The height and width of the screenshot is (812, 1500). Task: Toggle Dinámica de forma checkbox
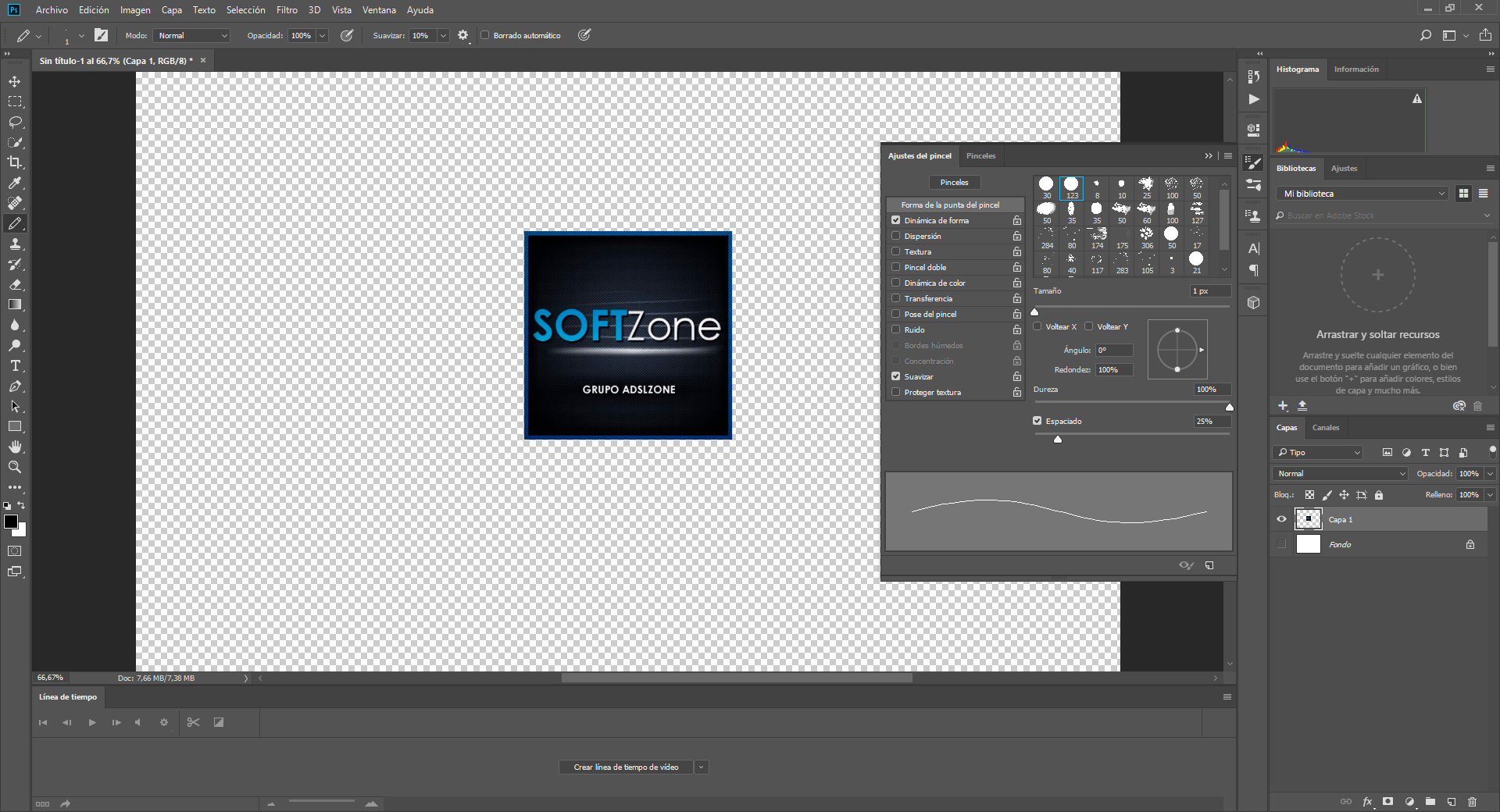point(896,220)
